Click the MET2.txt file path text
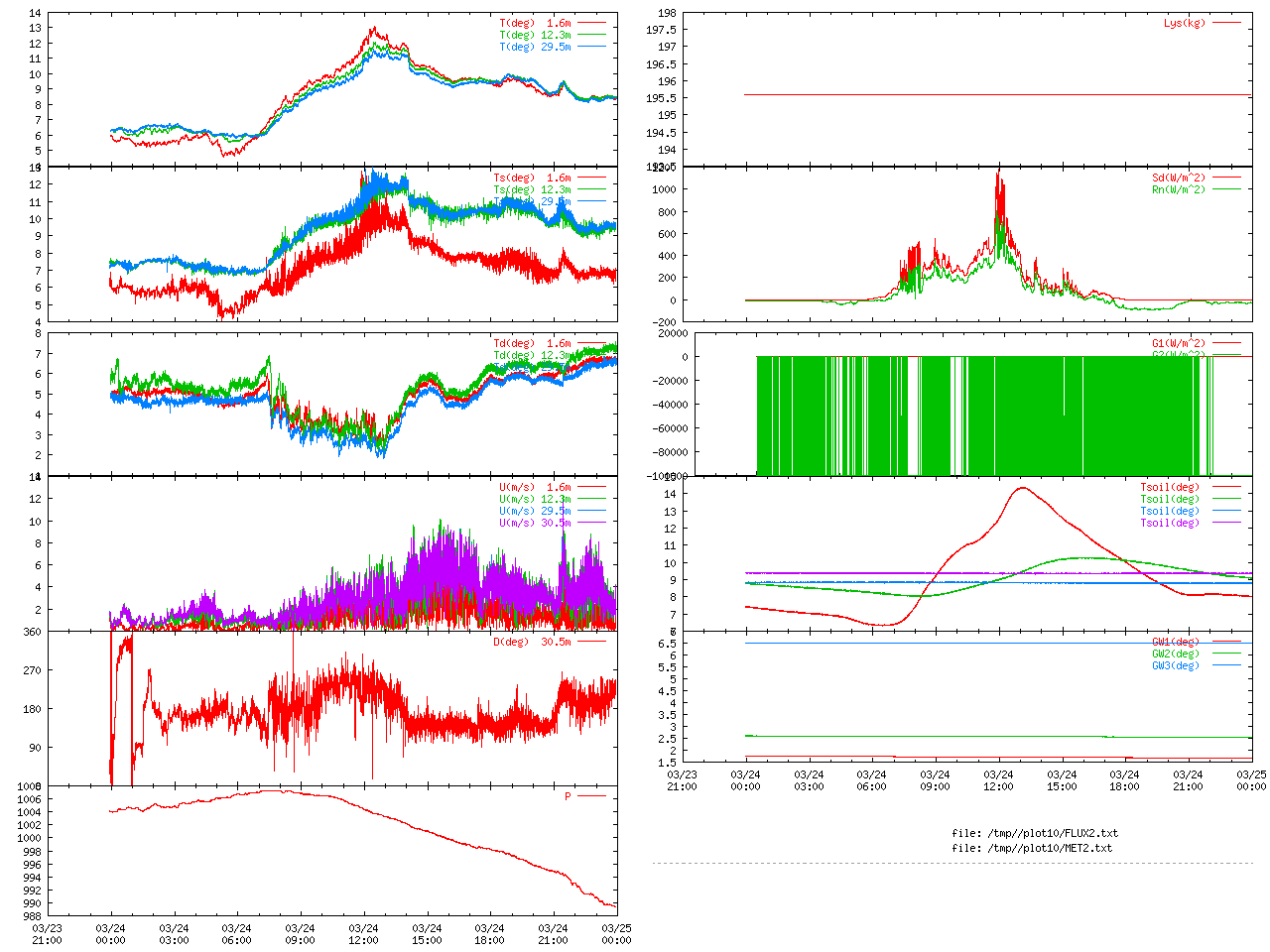1270x952 pixels. [x=1032, y=848]
